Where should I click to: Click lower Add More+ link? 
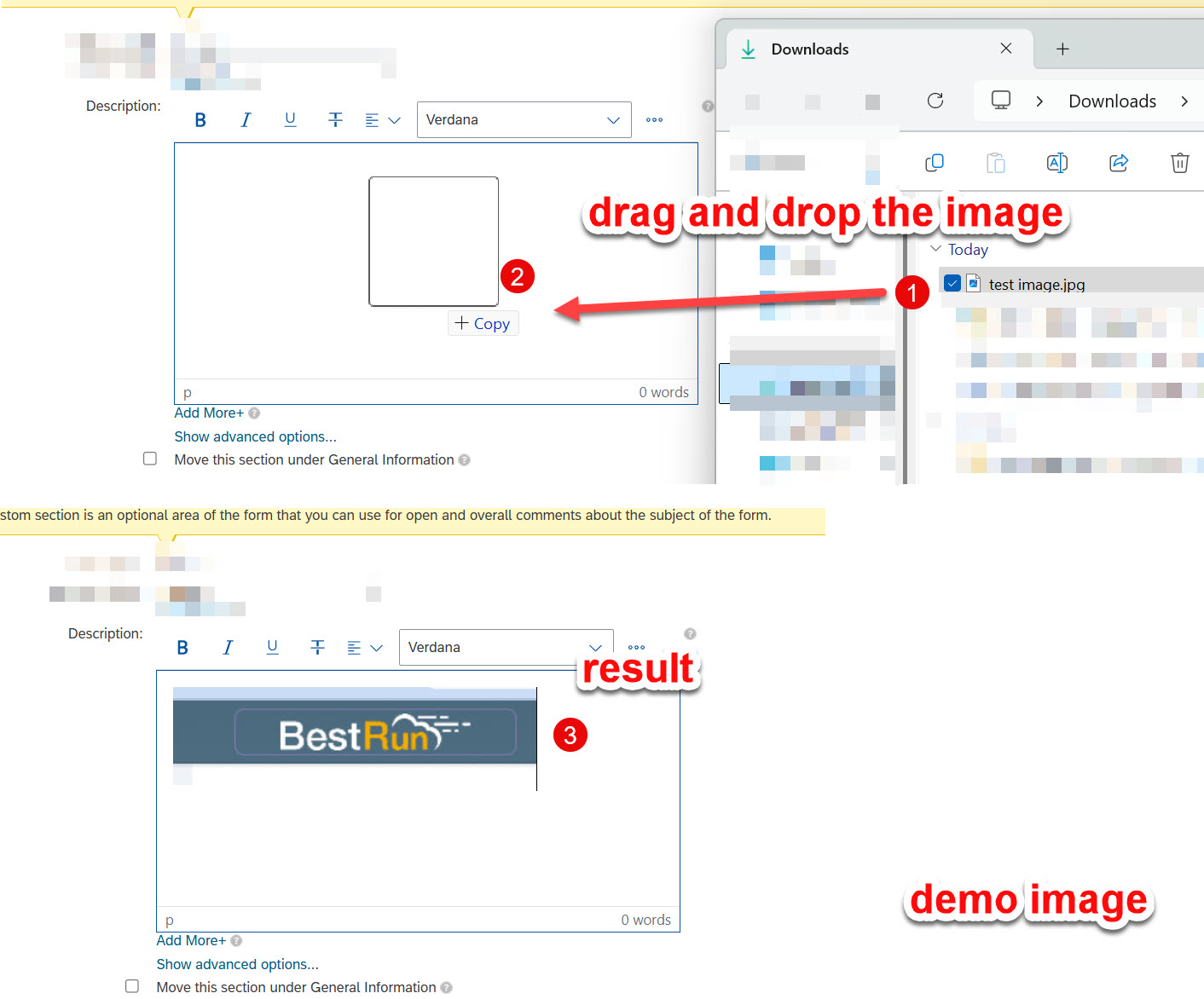click(191, 940)
